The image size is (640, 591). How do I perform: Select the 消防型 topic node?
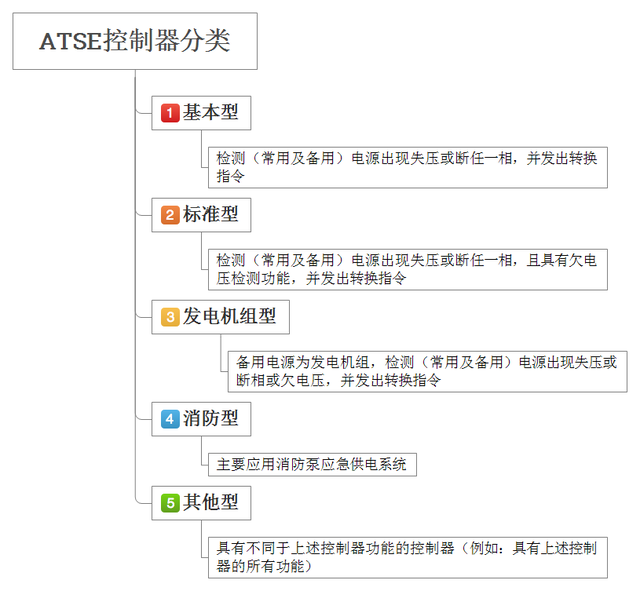click(x=201, y=419)
